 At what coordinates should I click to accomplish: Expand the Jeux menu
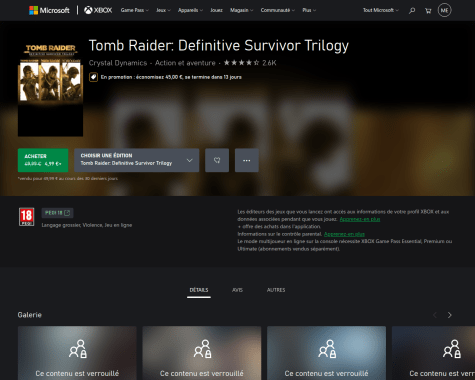[163, 10]
